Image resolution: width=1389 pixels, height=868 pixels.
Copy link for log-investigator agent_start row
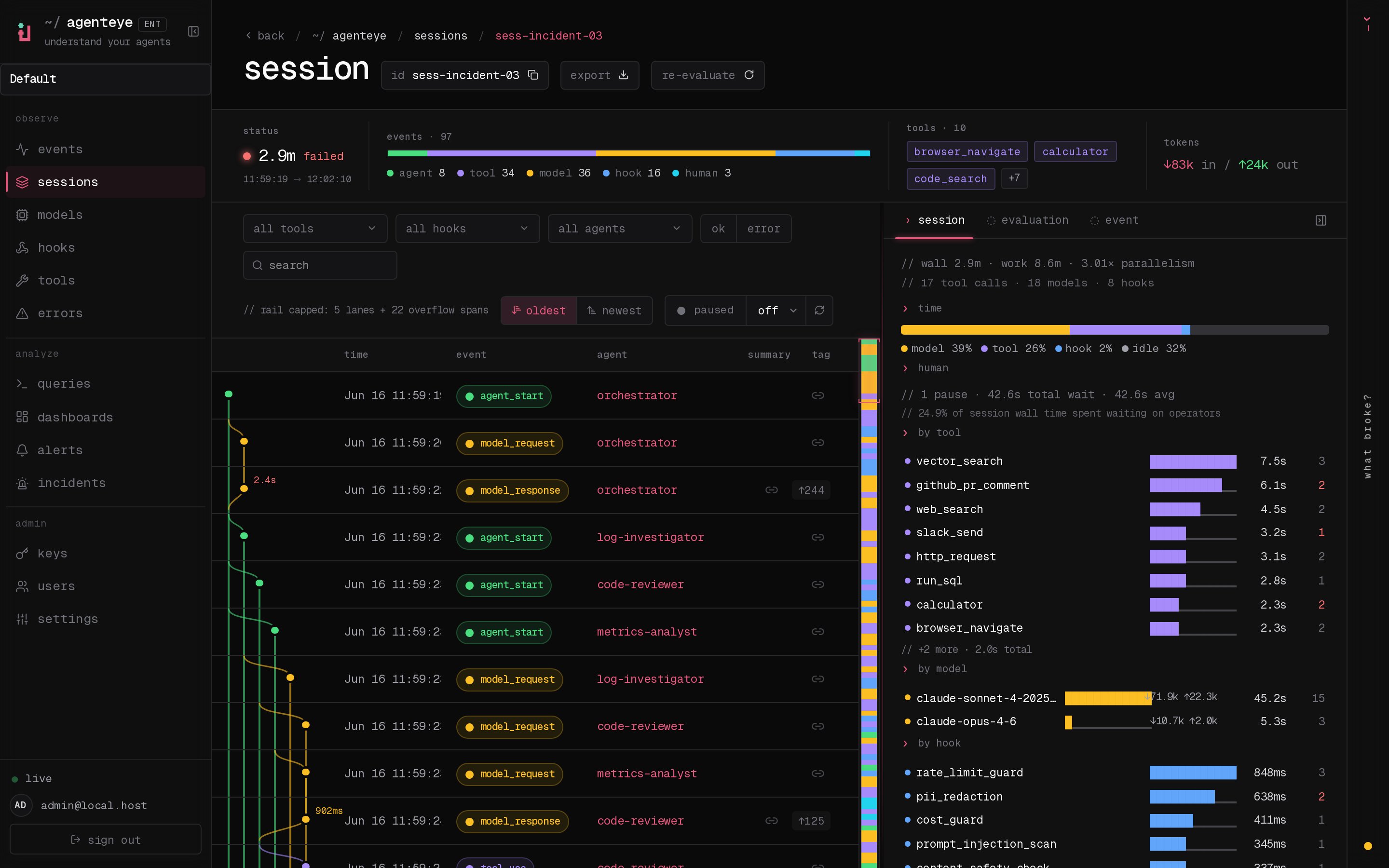tap(818, 537)
